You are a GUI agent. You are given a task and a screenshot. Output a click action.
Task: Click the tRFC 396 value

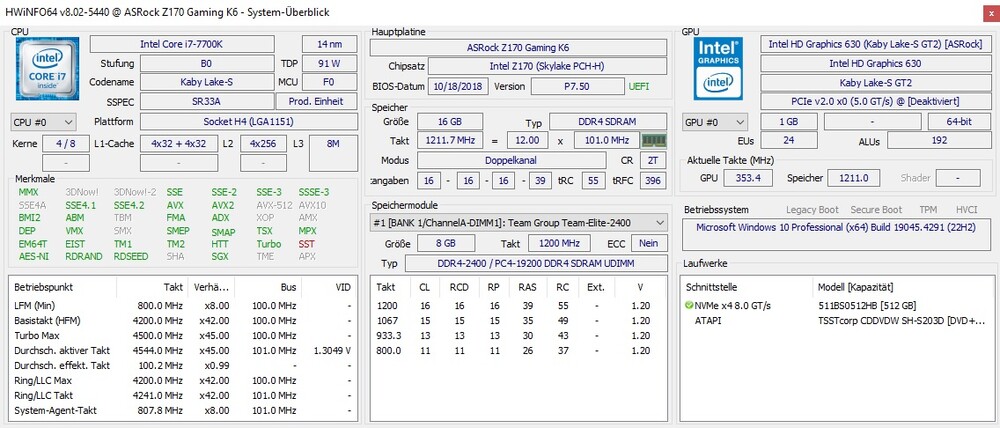point(653,181)
